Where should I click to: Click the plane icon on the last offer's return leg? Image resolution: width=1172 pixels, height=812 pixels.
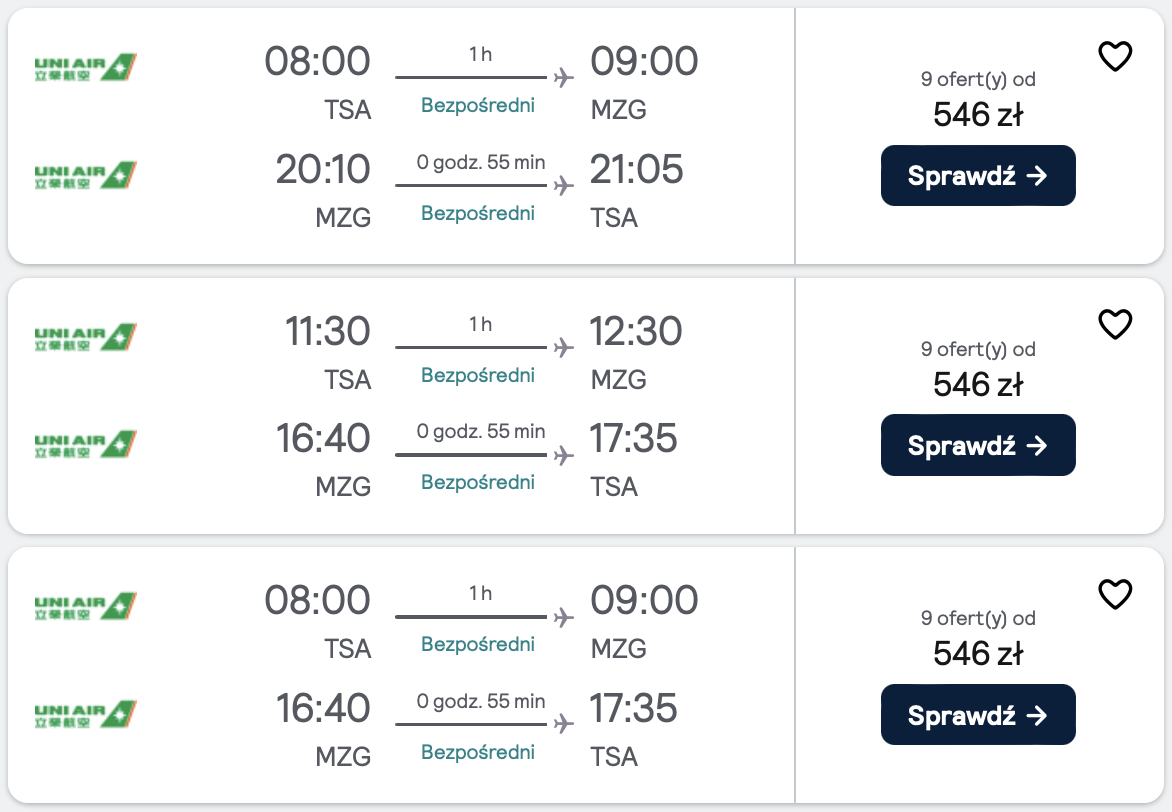pyautogui.click(x=564, y=724)
